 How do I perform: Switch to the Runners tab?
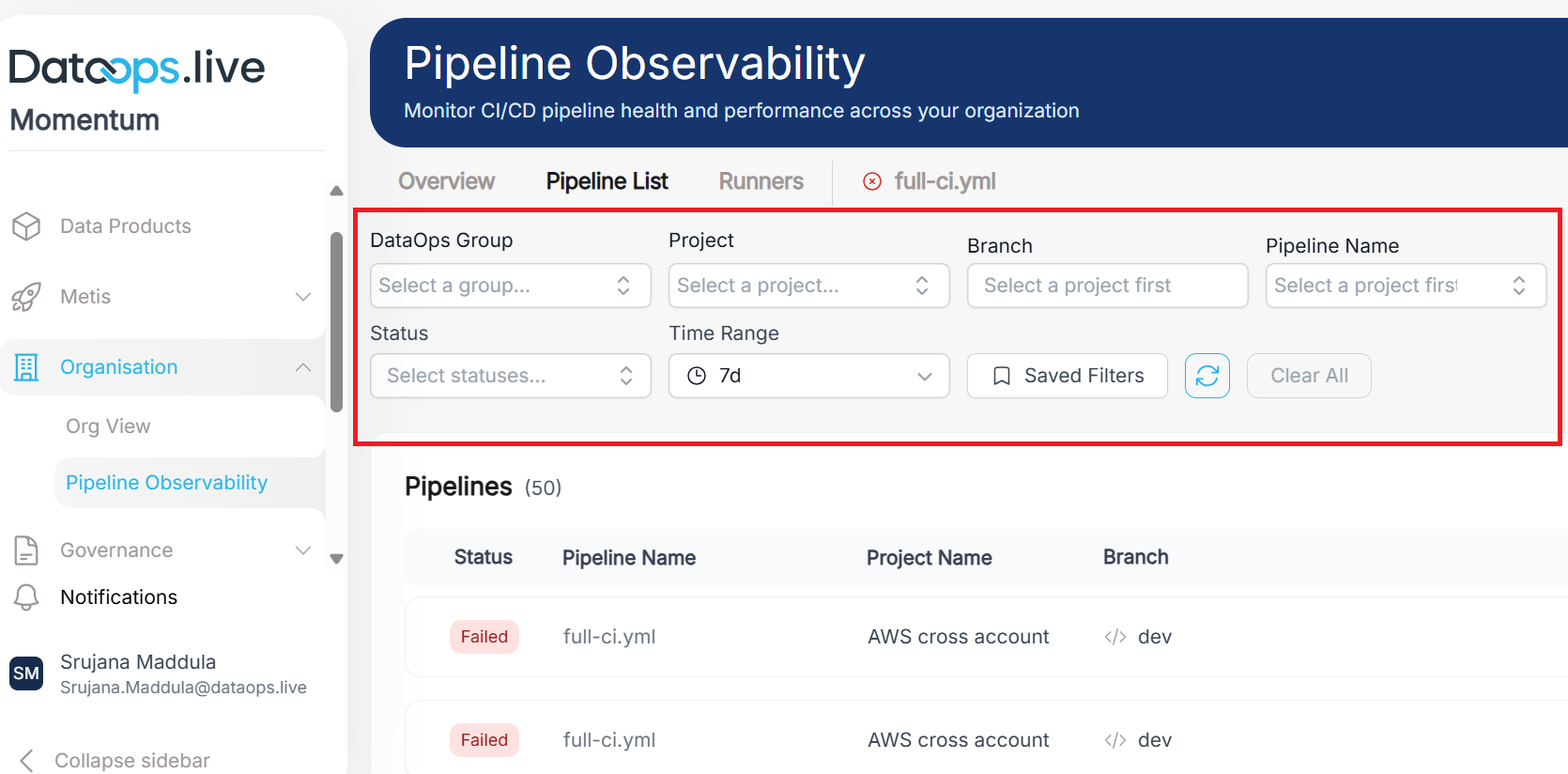point(761,181)
